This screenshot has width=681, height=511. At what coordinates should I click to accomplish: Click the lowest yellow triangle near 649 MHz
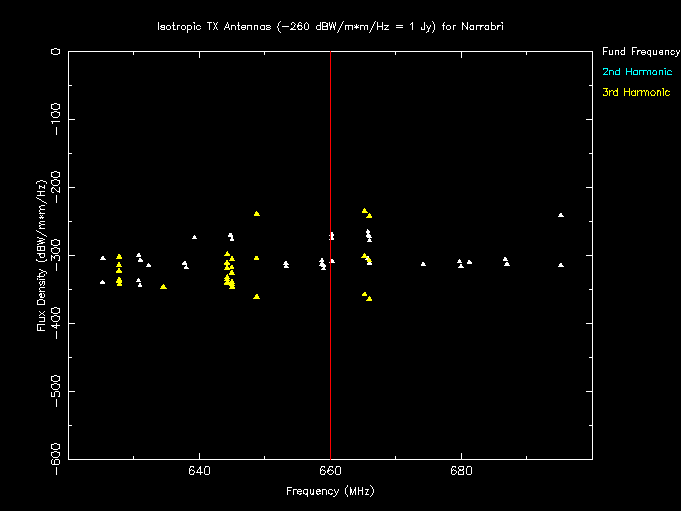tap(257, 297)
